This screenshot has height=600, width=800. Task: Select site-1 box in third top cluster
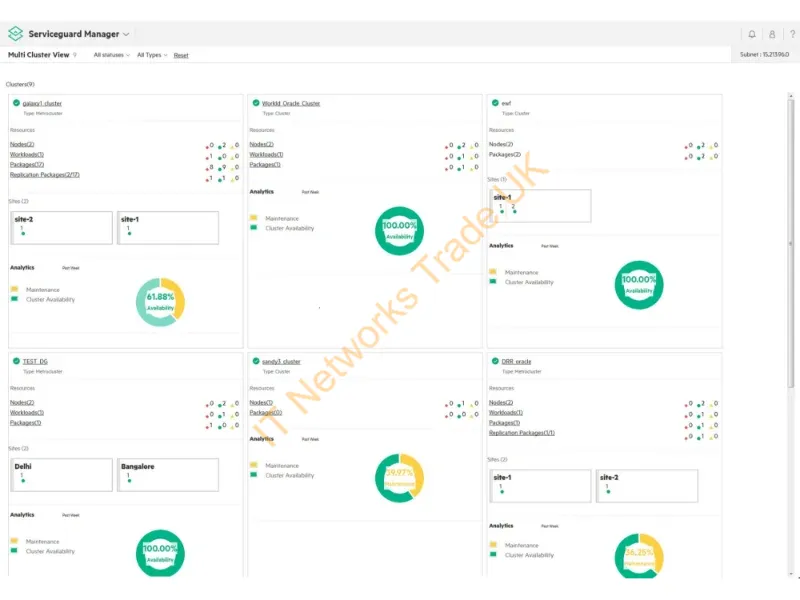coord(540,206)
